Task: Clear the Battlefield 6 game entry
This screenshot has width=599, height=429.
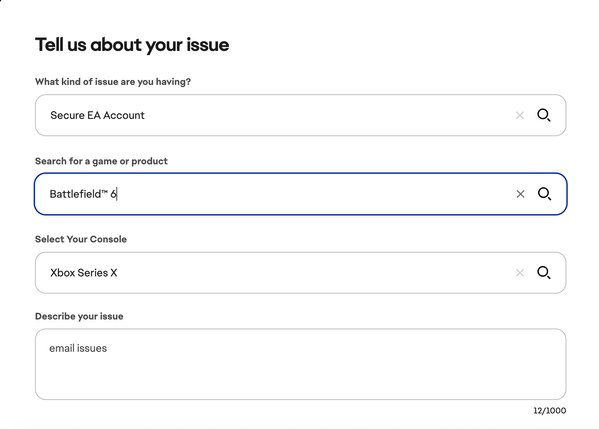Action: (x=520, y=194)
